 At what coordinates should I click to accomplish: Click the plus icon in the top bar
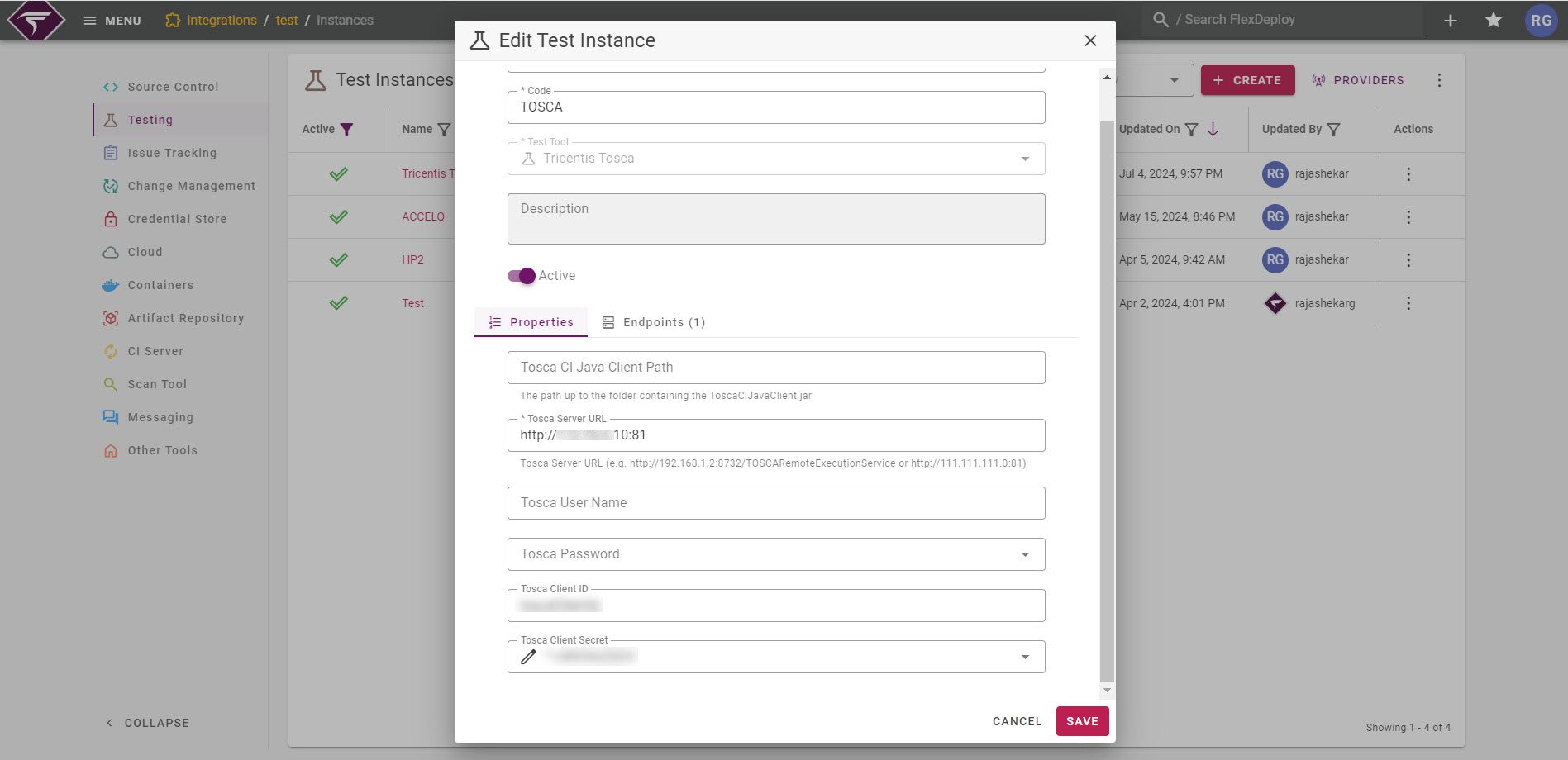[1450, 19]
